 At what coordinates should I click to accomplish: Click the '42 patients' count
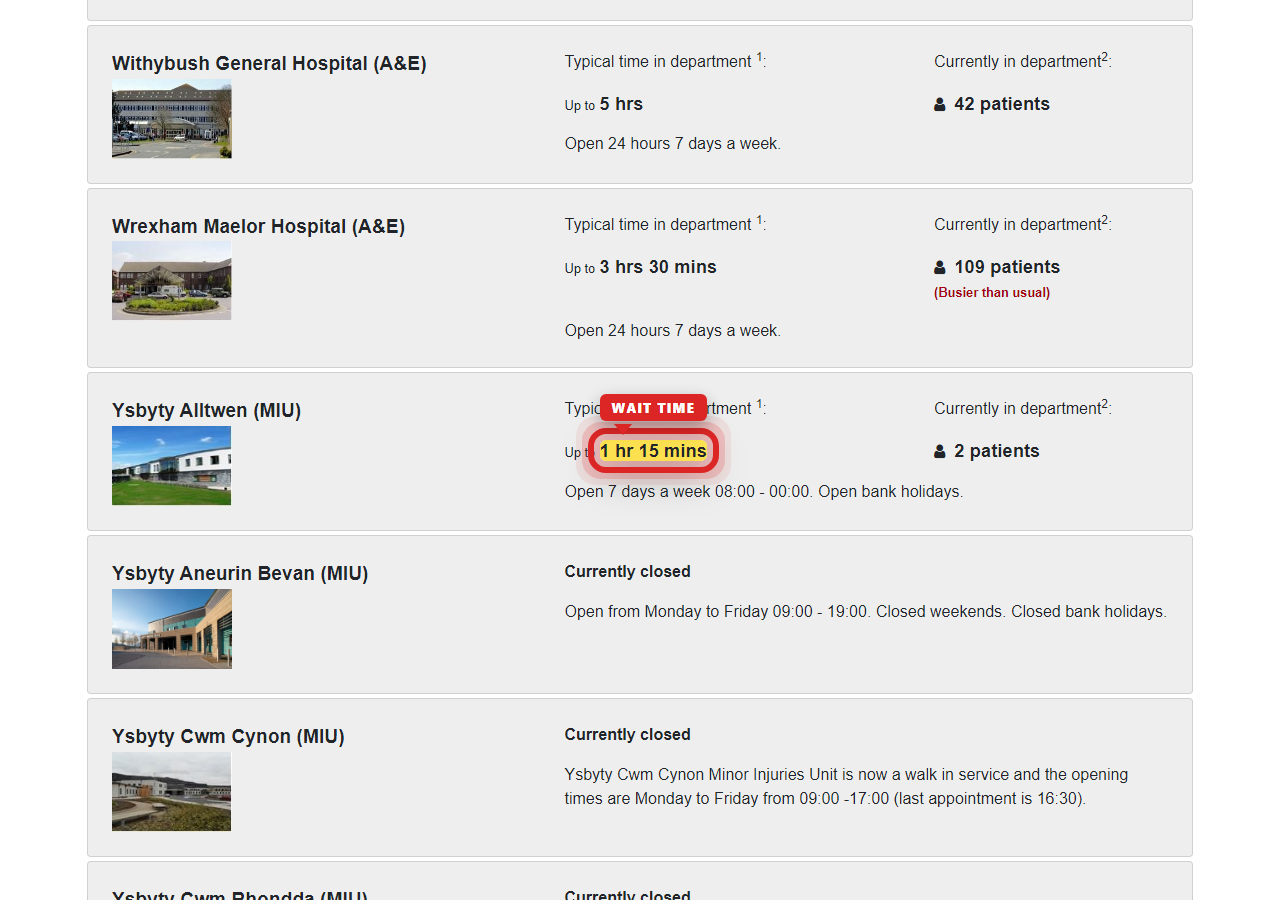1002,104
